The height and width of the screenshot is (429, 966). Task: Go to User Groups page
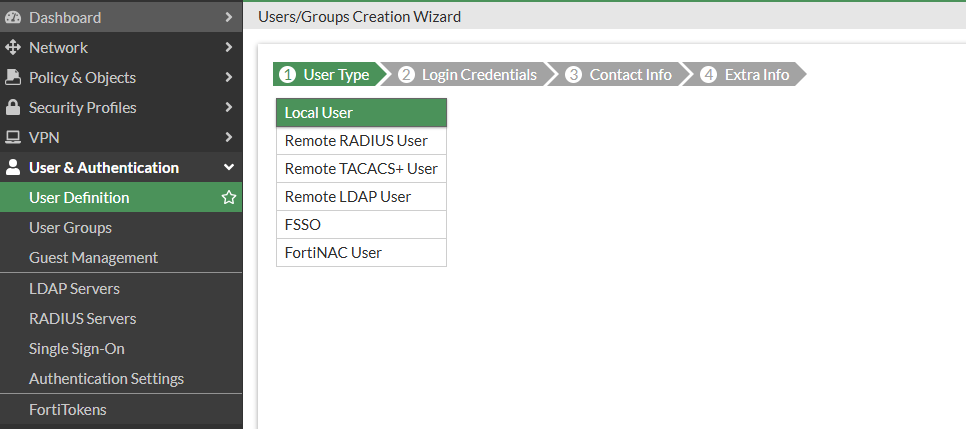coord(121,227)
